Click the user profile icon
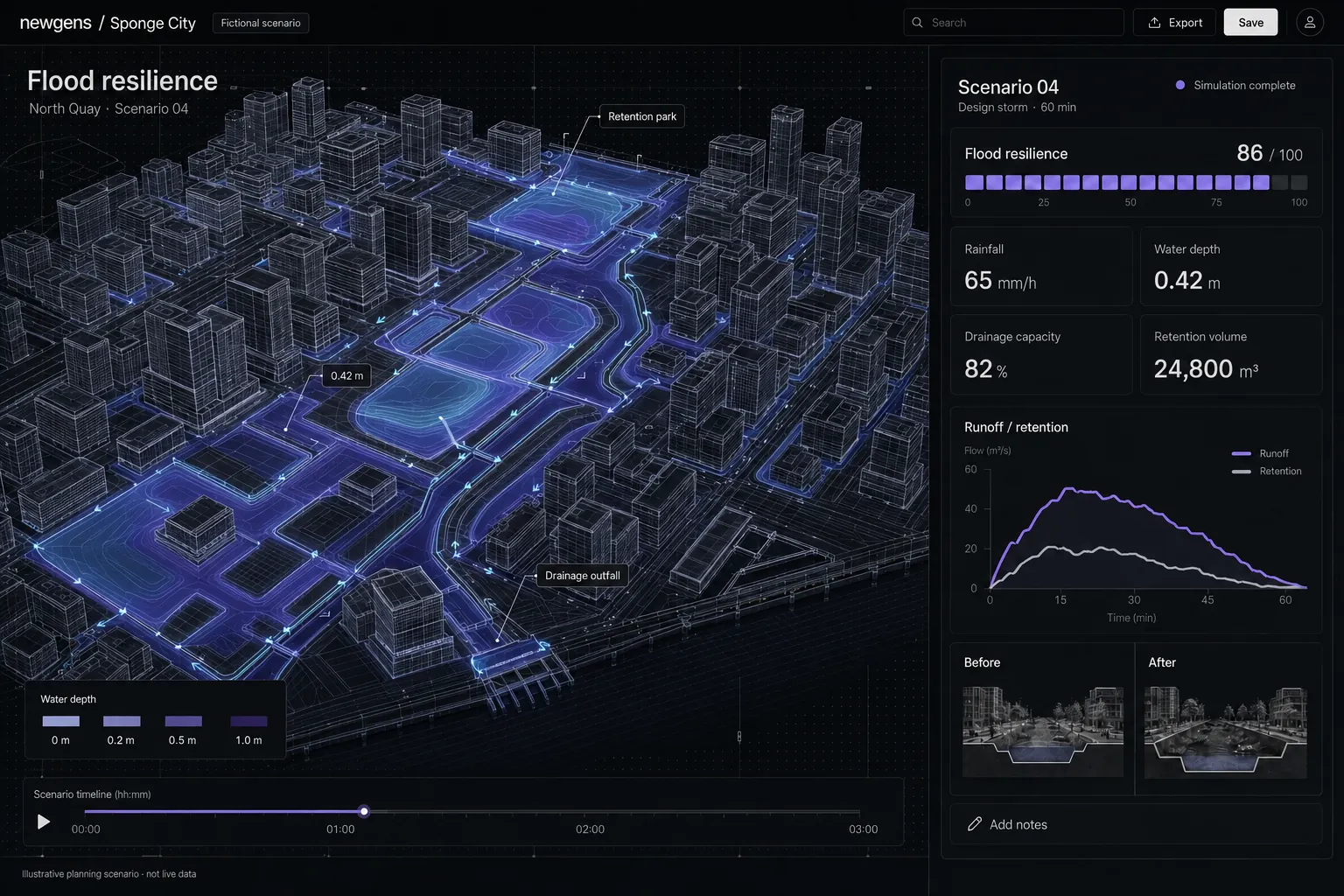The height and width of the screenshot is (896, 1344). [1310, 23]
